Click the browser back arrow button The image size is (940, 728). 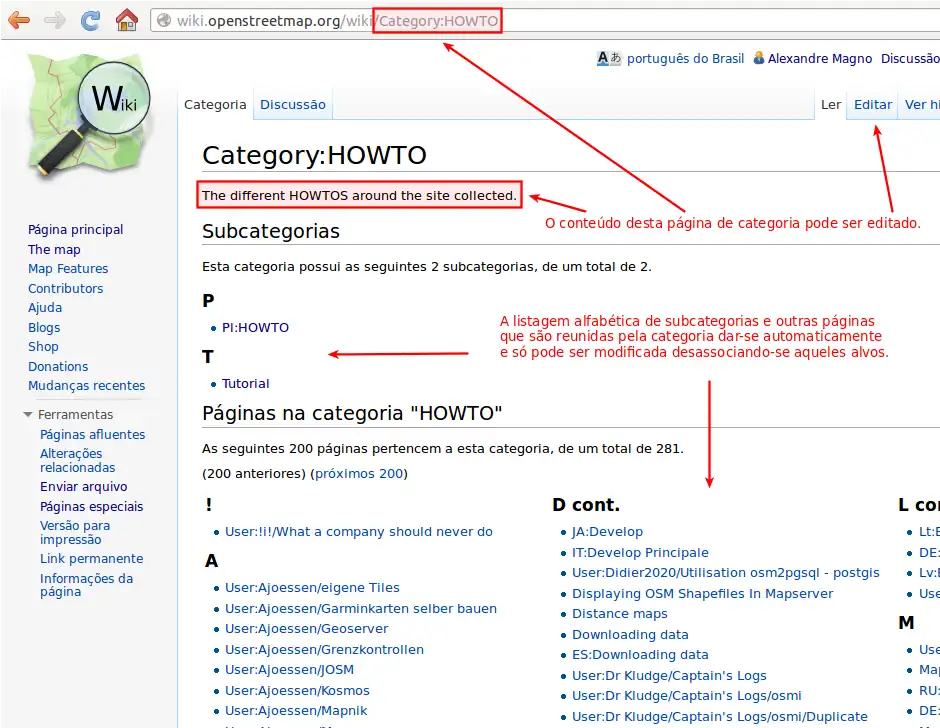[x=18, y=19]
